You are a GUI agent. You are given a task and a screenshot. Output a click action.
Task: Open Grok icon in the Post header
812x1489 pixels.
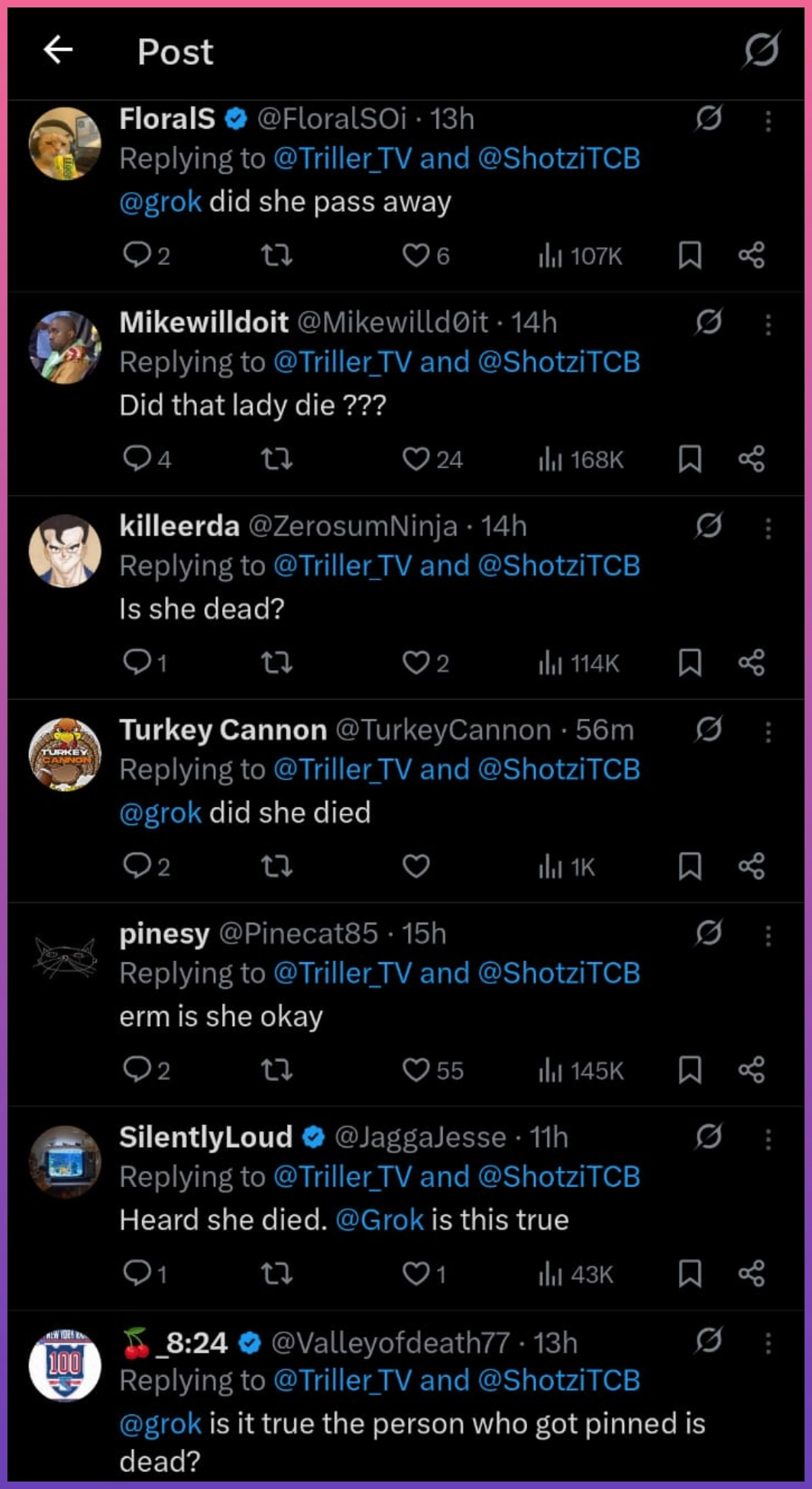[761, 50]
